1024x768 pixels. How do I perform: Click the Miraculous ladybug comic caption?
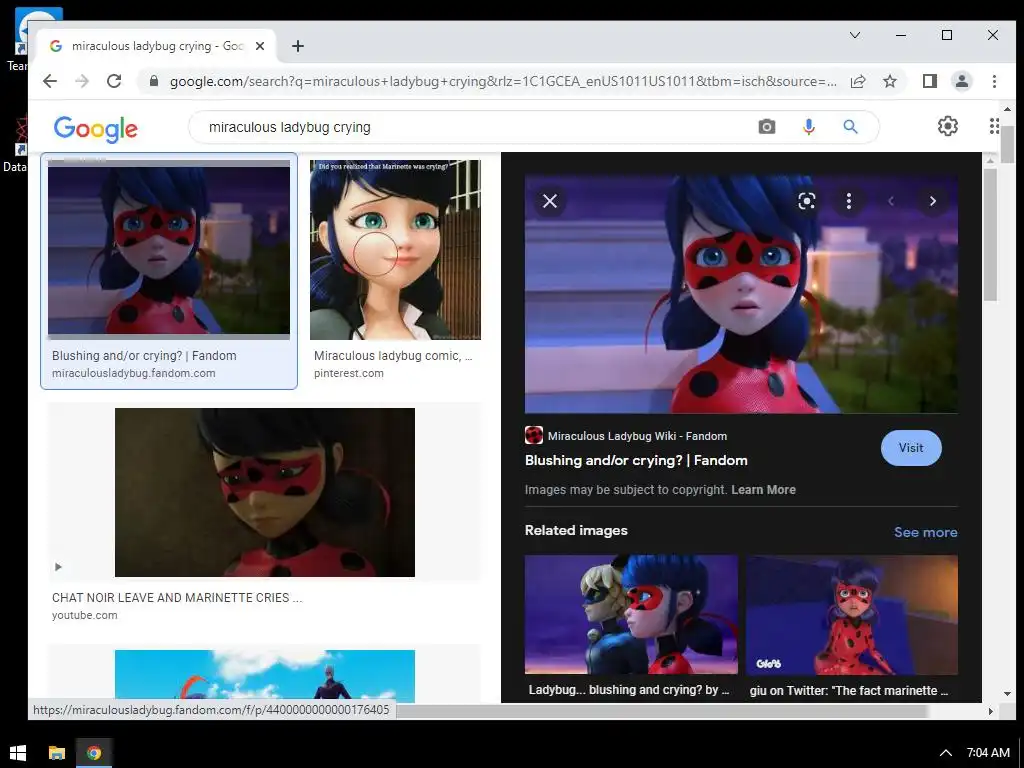tap(393, 356)
